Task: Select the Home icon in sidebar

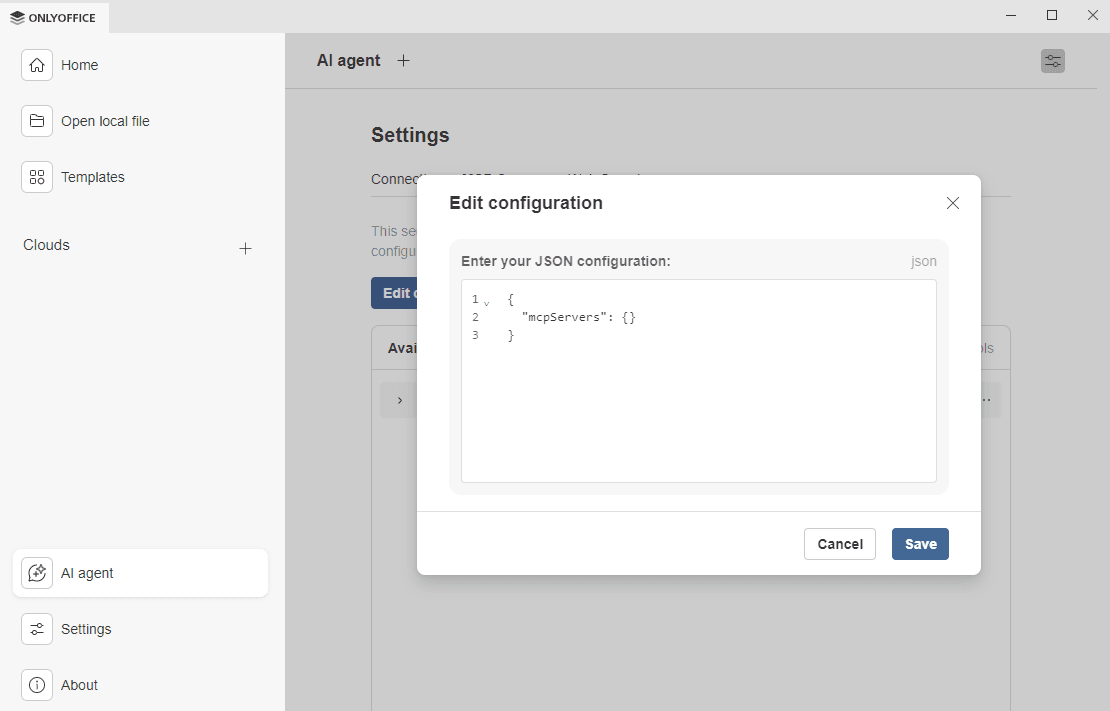Action: tap(37, 64)
